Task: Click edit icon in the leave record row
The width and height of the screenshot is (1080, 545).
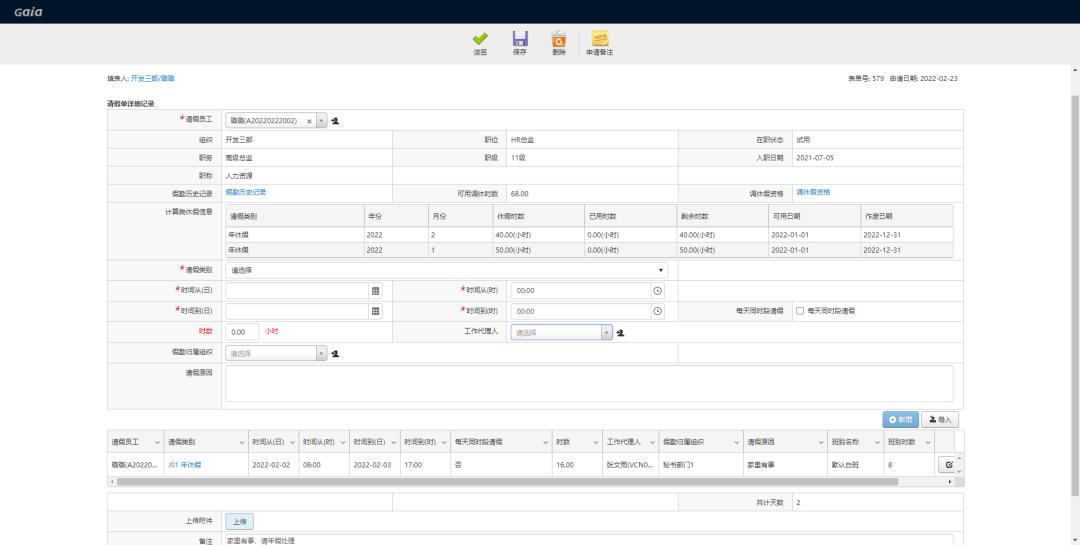Action: coord(945,465)
